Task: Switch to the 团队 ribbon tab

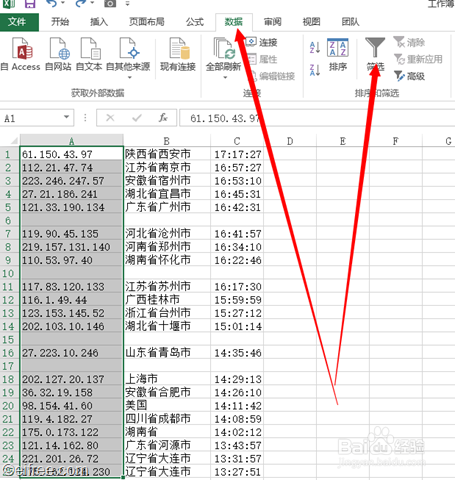Action: pos(350,22)
